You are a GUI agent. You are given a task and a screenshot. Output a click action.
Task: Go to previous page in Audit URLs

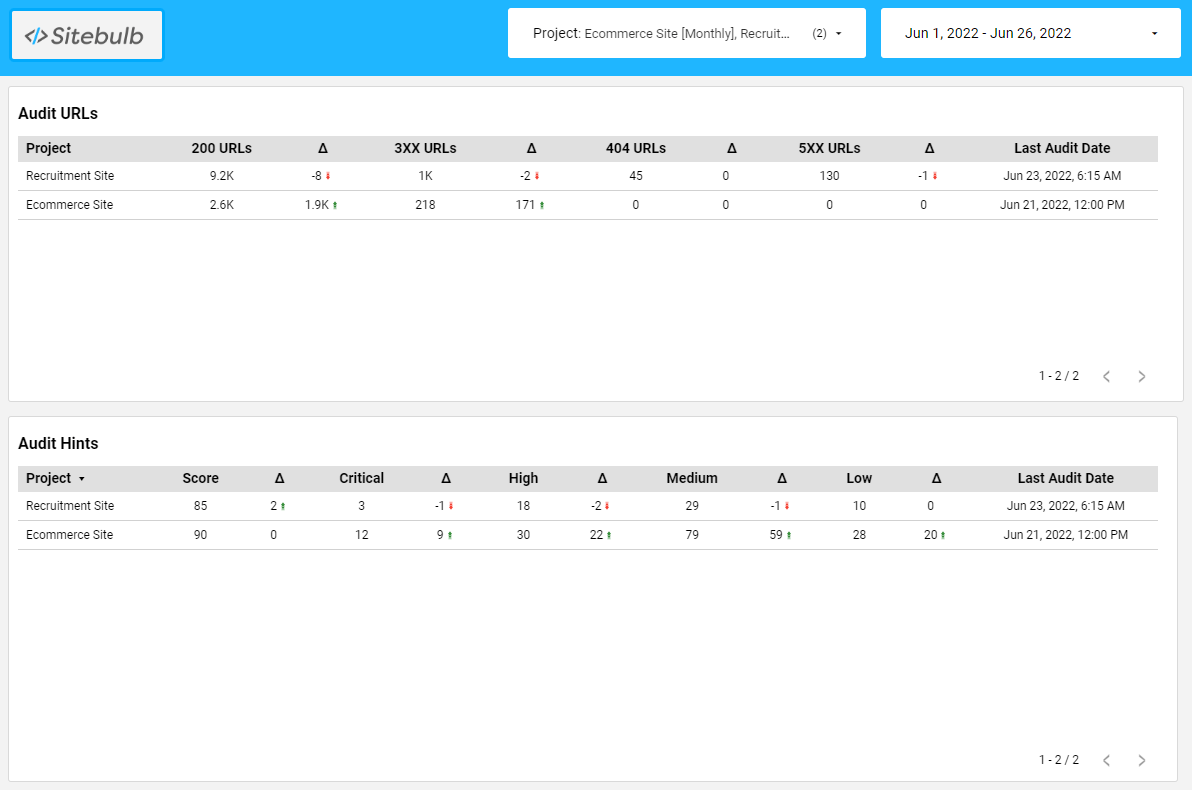(1107, 376)
